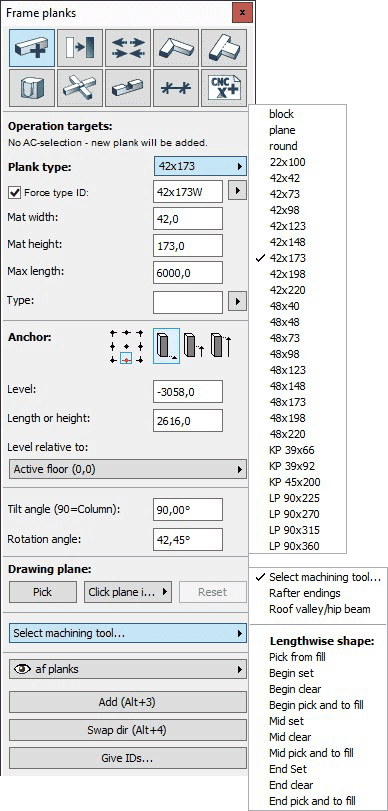The image size is (388, 811).
Task: Select Rafter endings in machining menu
Action: (305, 593)
